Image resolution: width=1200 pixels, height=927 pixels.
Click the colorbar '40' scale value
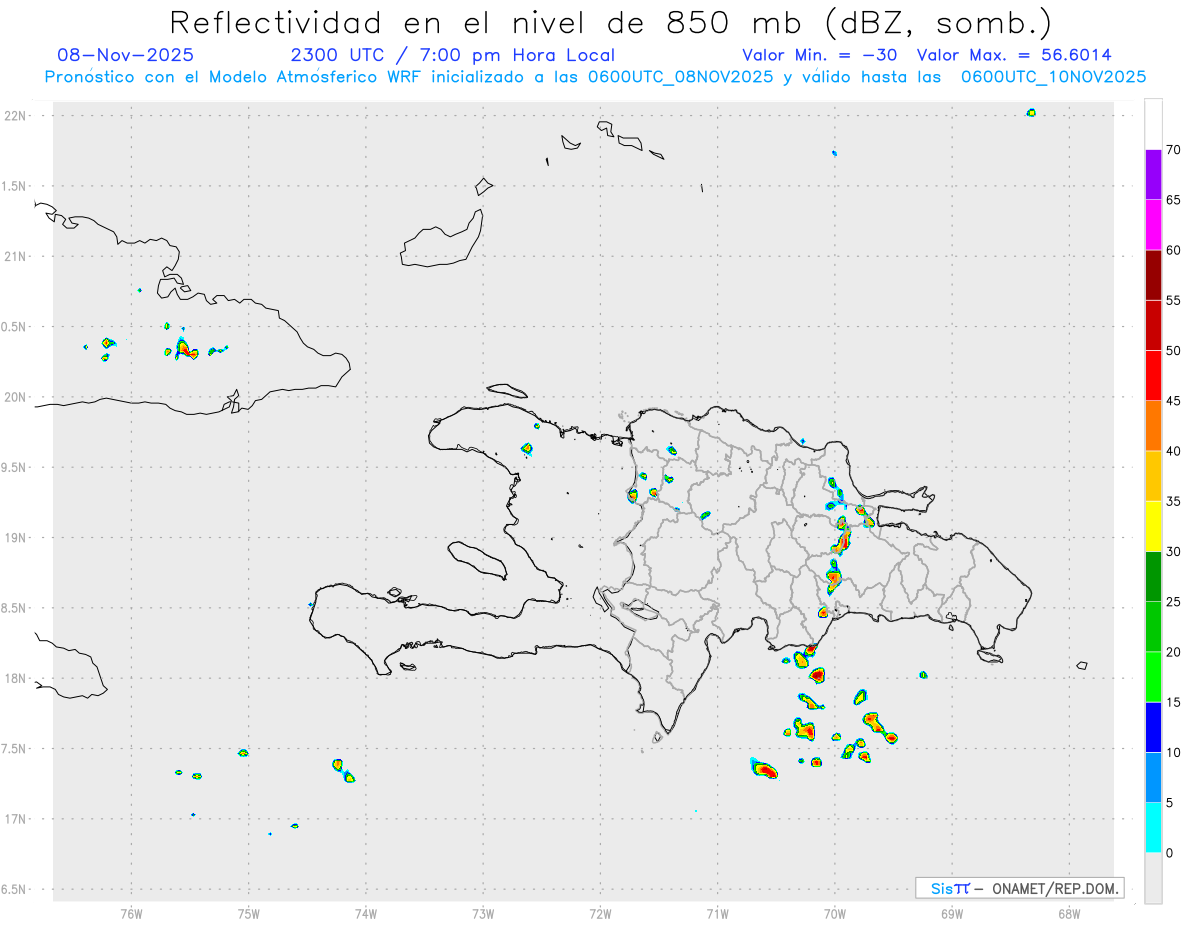pyautogui.click(x=1173, y=451)
